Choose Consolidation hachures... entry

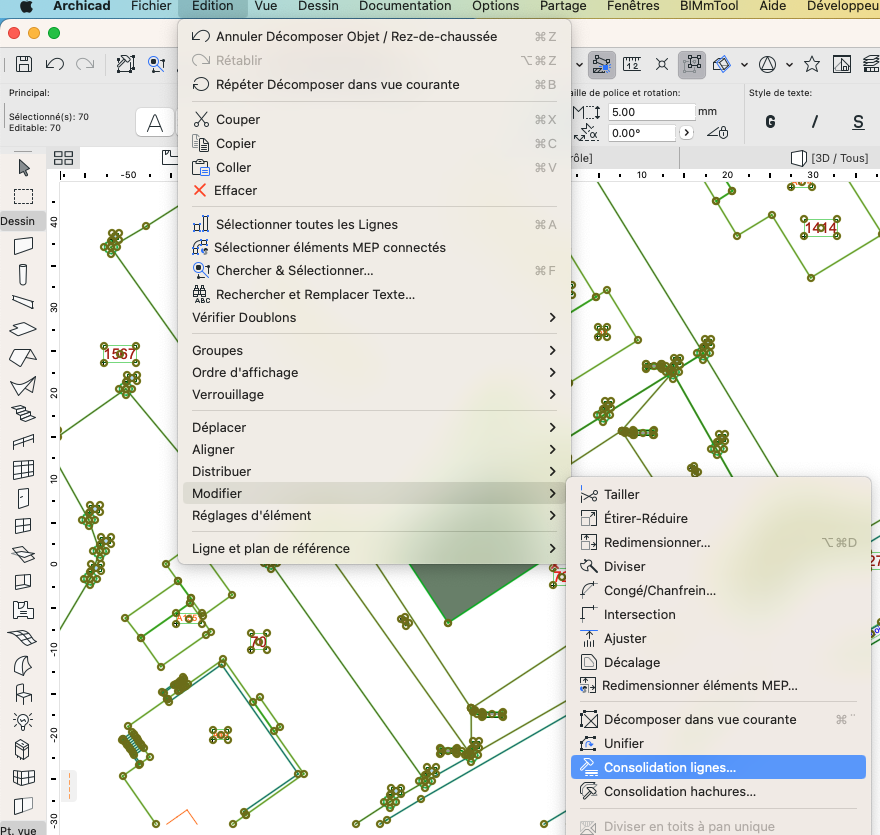tap(718, 791)
